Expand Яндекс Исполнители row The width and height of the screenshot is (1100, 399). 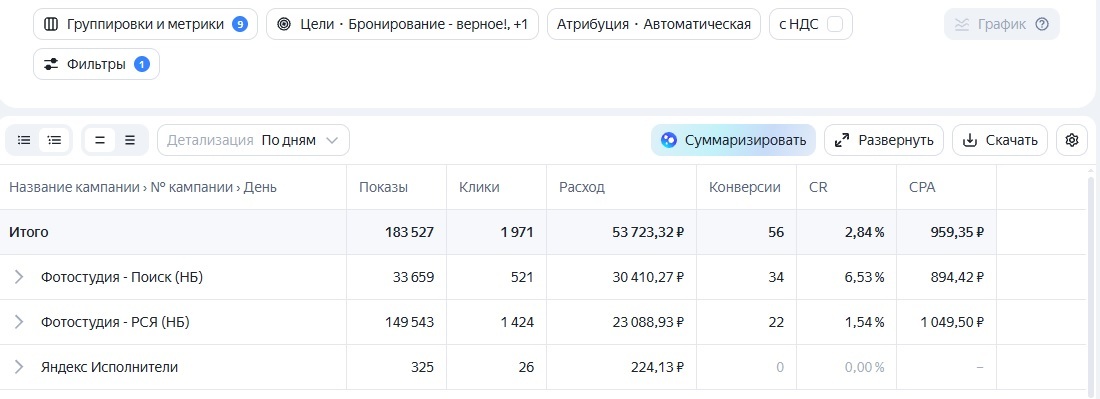click(x=19, y=367)
